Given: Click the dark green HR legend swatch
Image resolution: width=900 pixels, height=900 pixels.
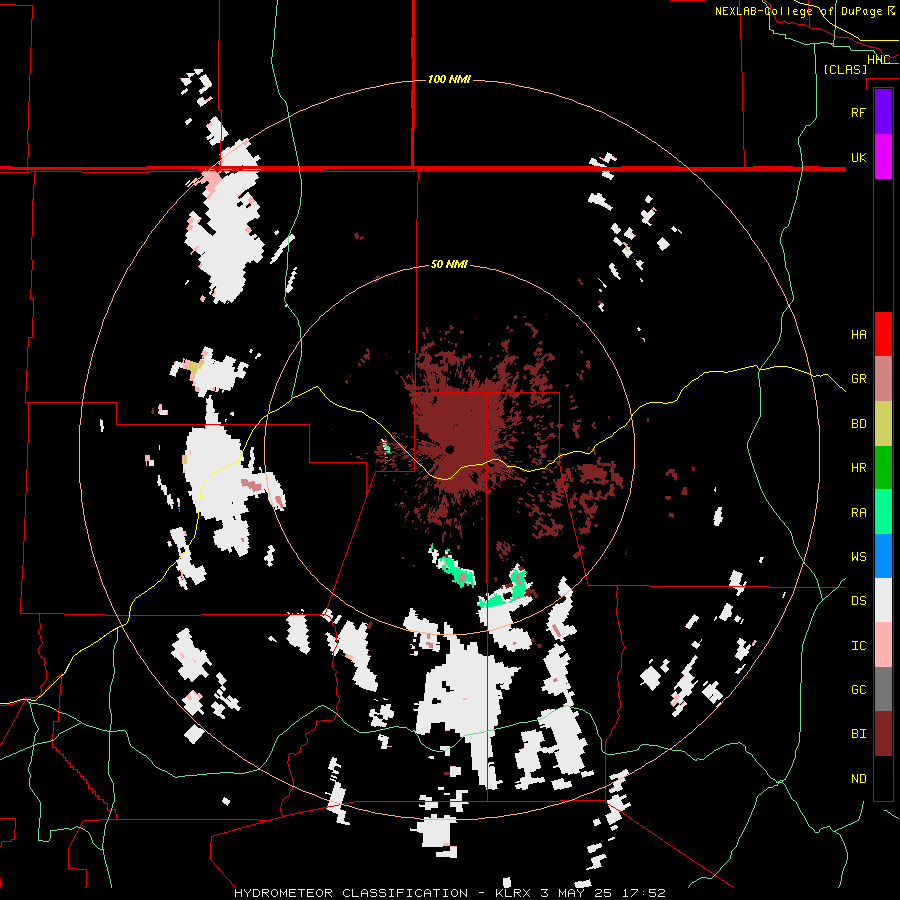Looking at the screenshot, I should click(x=883, y=468).
